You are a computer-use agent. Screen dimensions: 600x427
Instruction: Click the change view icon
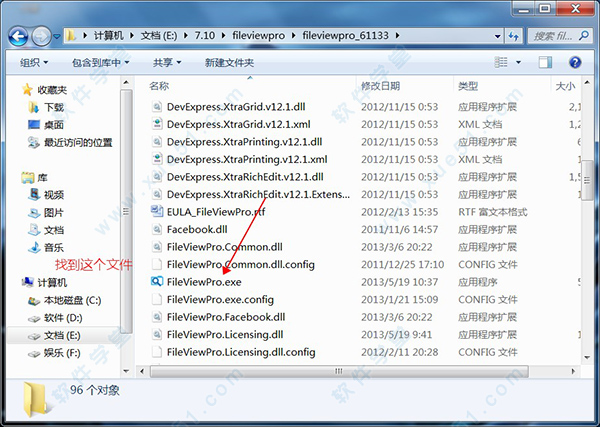(x=501, y=62)
